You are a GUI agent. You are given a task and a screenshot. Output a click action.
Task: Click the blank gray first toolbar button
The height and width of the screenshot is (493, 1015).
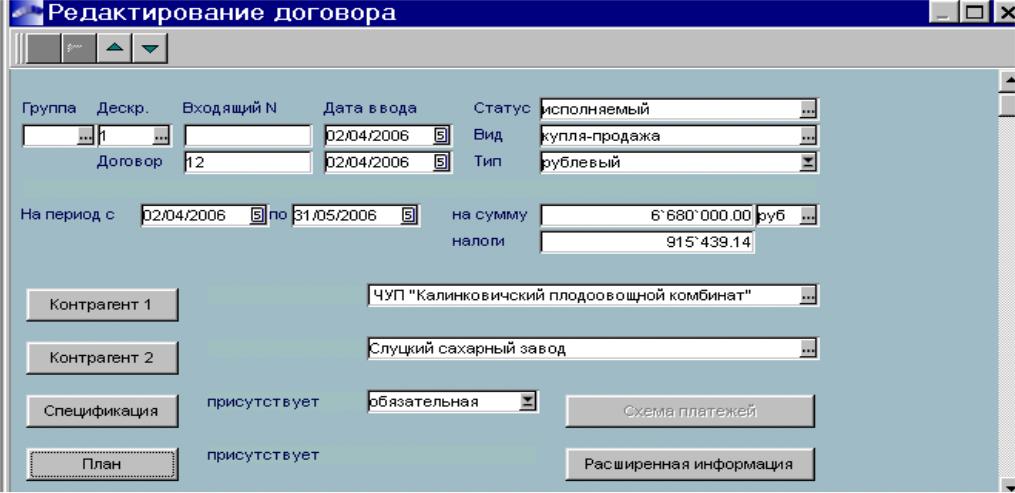point(43,49)
